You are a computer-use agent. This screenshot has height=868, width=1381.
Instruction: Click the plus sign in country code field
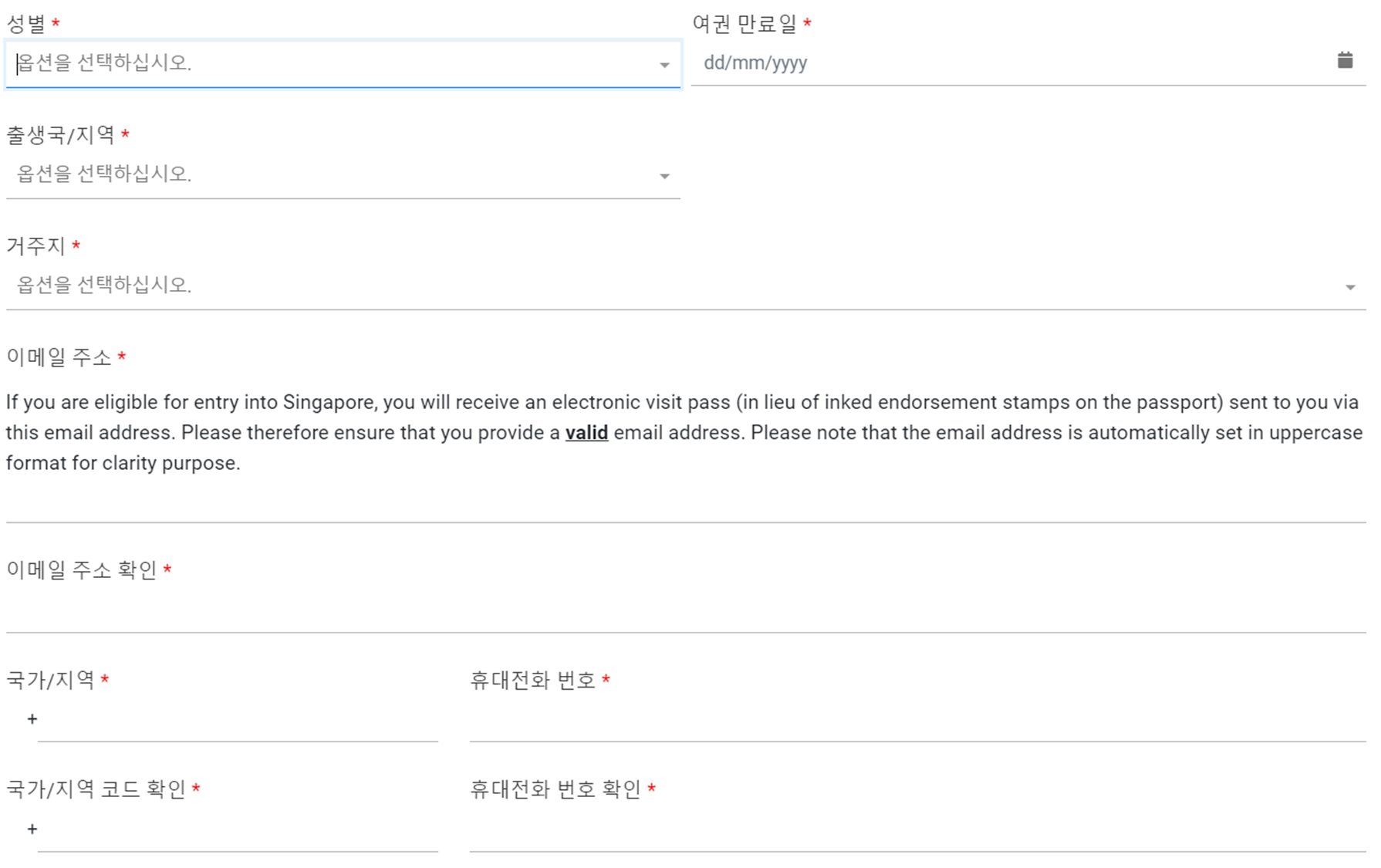[32, 719]
